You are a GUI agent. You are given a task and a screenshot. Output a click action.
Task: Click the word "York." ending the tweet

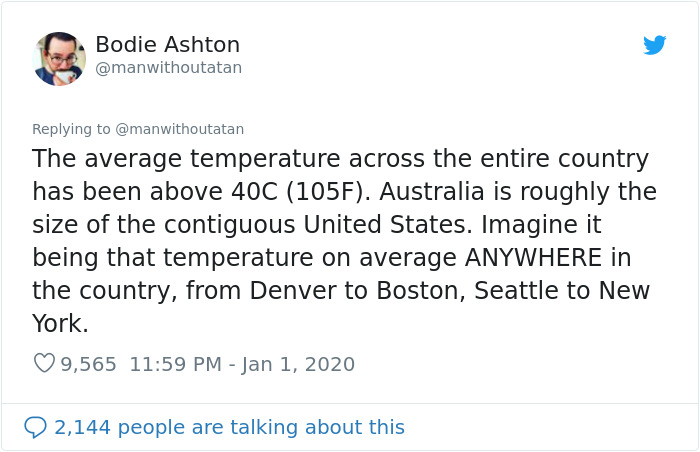click(60, 324)
